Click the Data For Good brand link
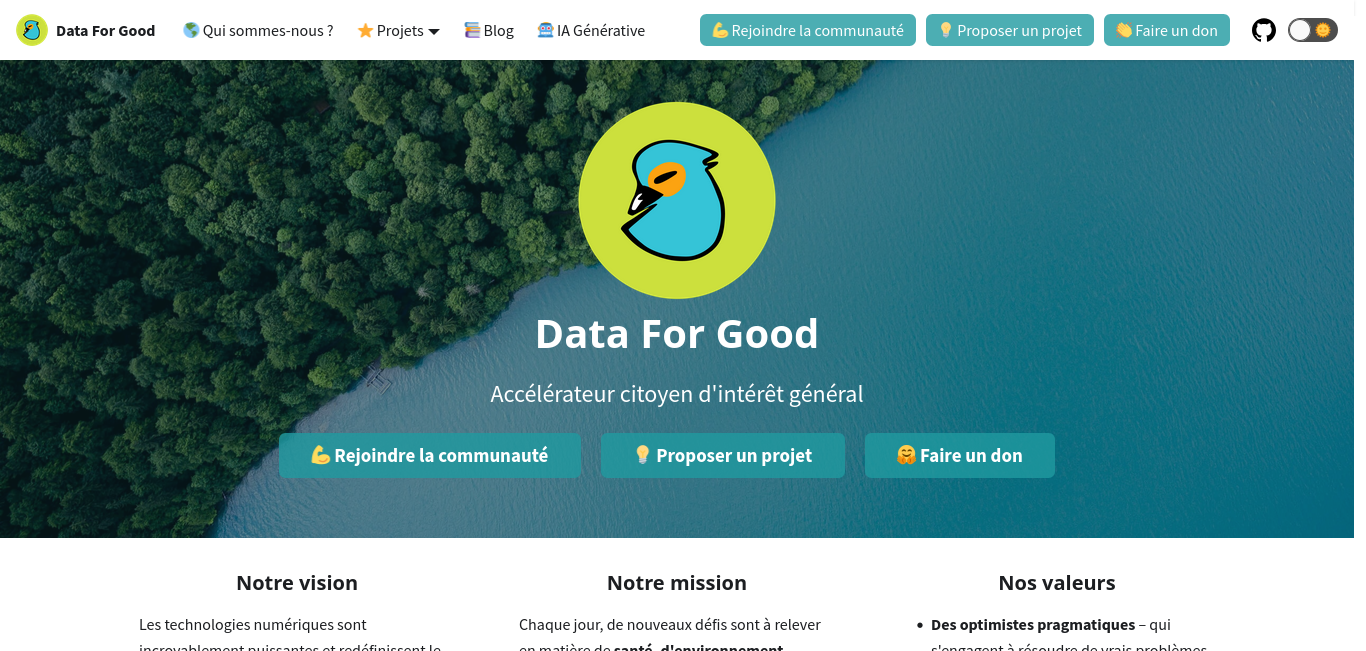1366x651 pixels. 106,30
